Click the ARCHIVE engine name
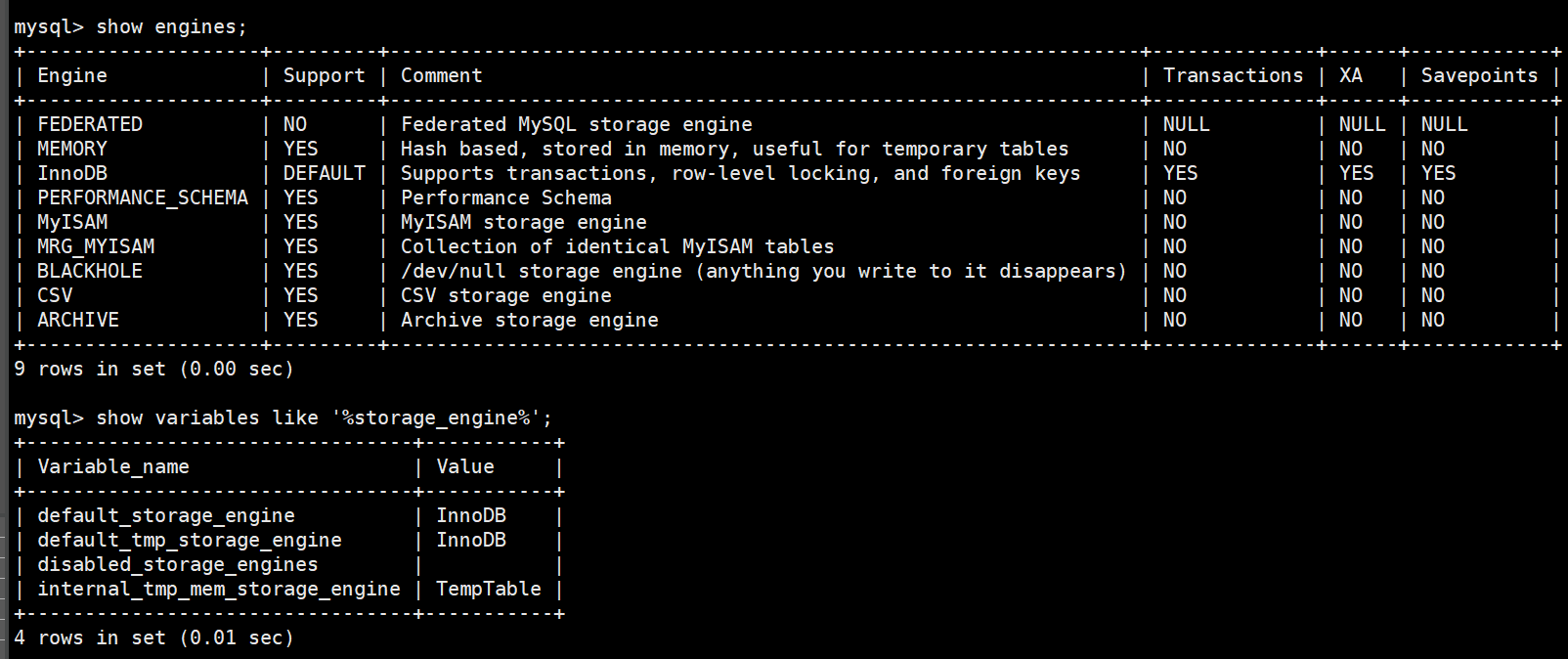Screen dimensions: 1568x659 pos(78,321)
